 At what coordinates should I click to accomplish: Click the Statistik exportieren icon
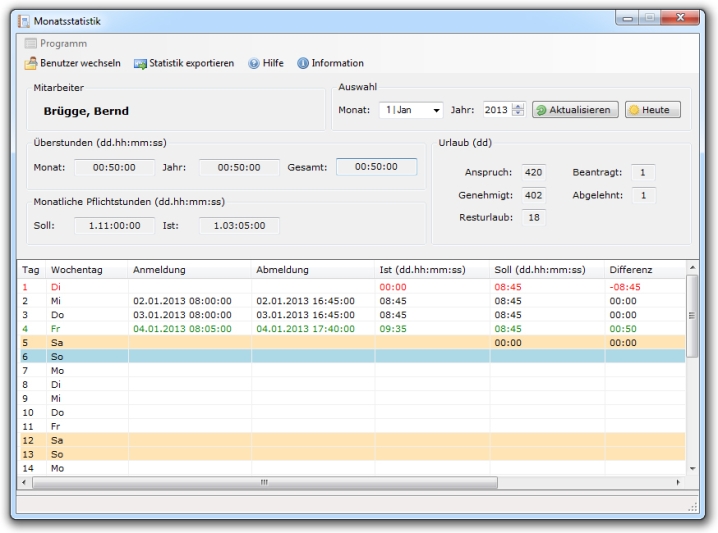(140, 63)
